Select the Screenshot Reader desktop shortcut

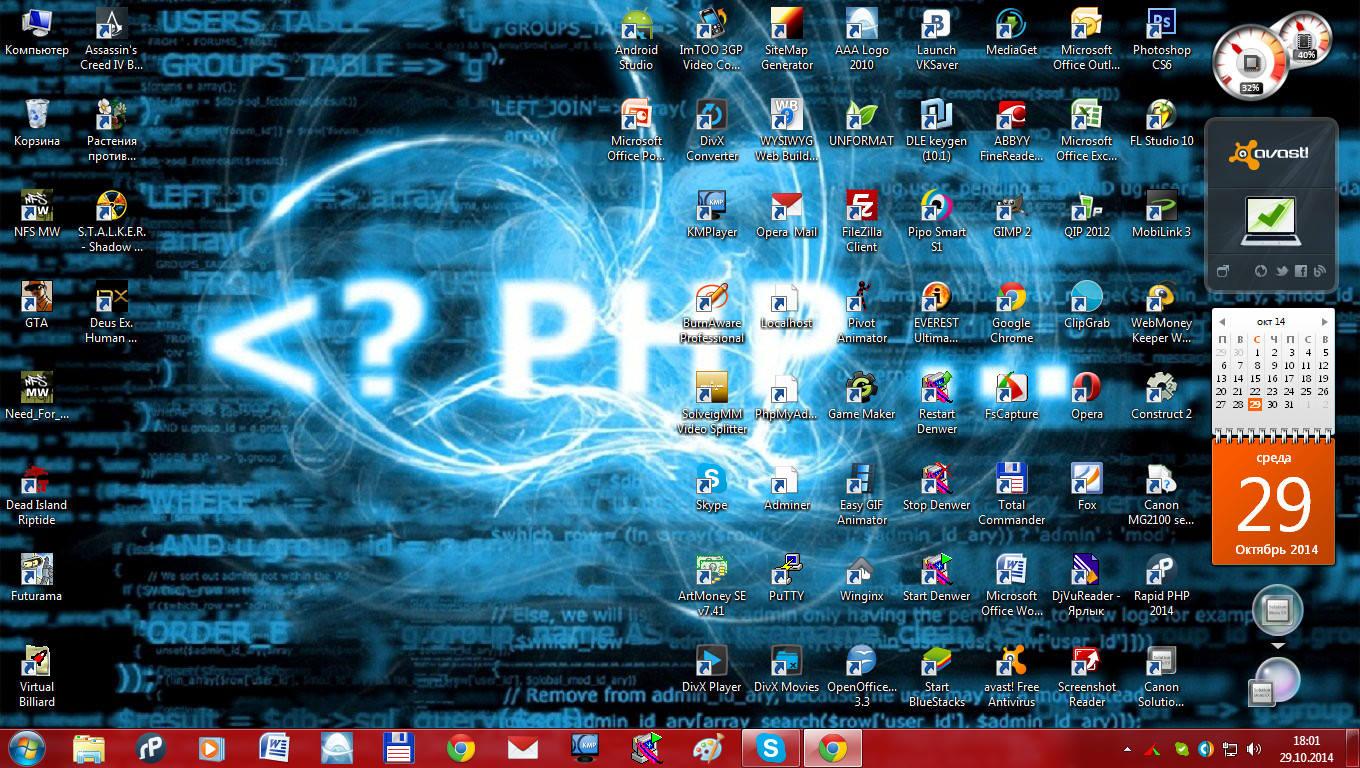pos(1086,677)
